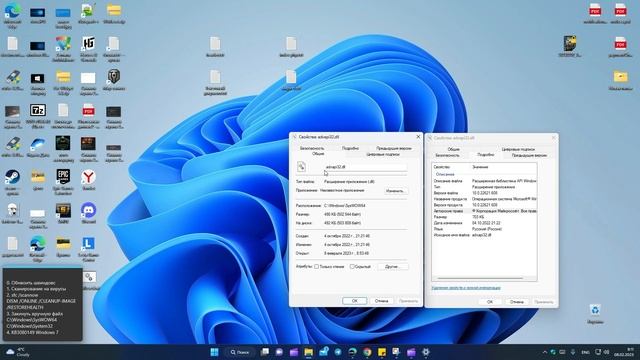Click "Отмена" in right properties window
640x360 pixels.
point(516,302)
